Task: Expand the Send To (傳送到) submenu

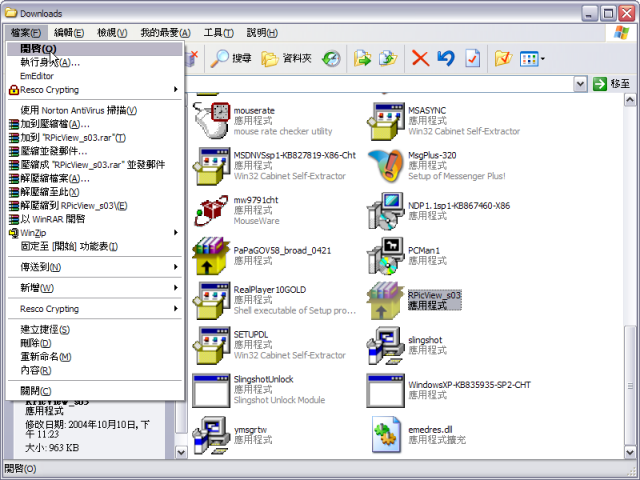Action: [95, 267]
